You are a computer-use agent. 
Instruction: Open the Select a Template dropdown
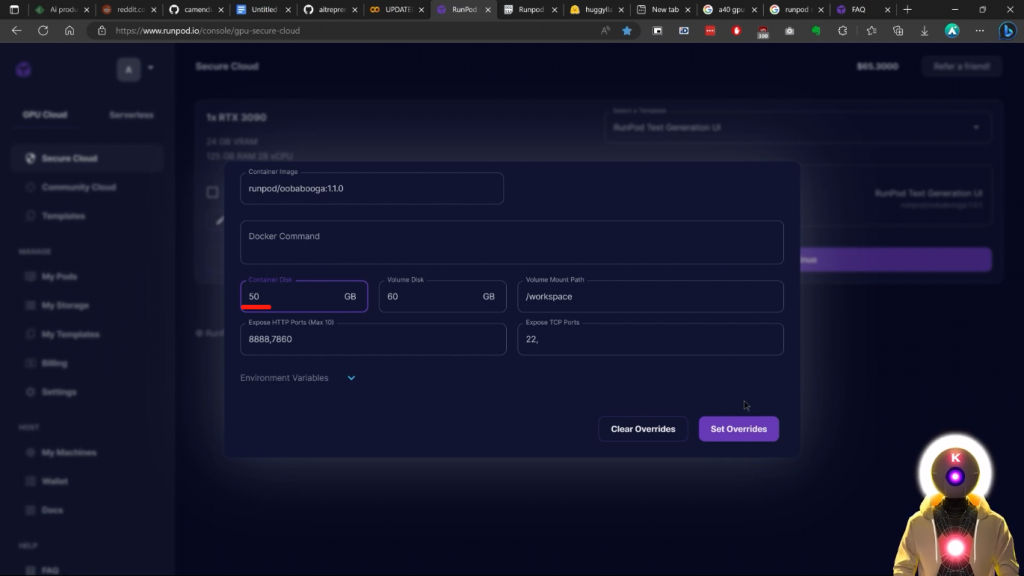pyautogui.click(x=797, y=127)
